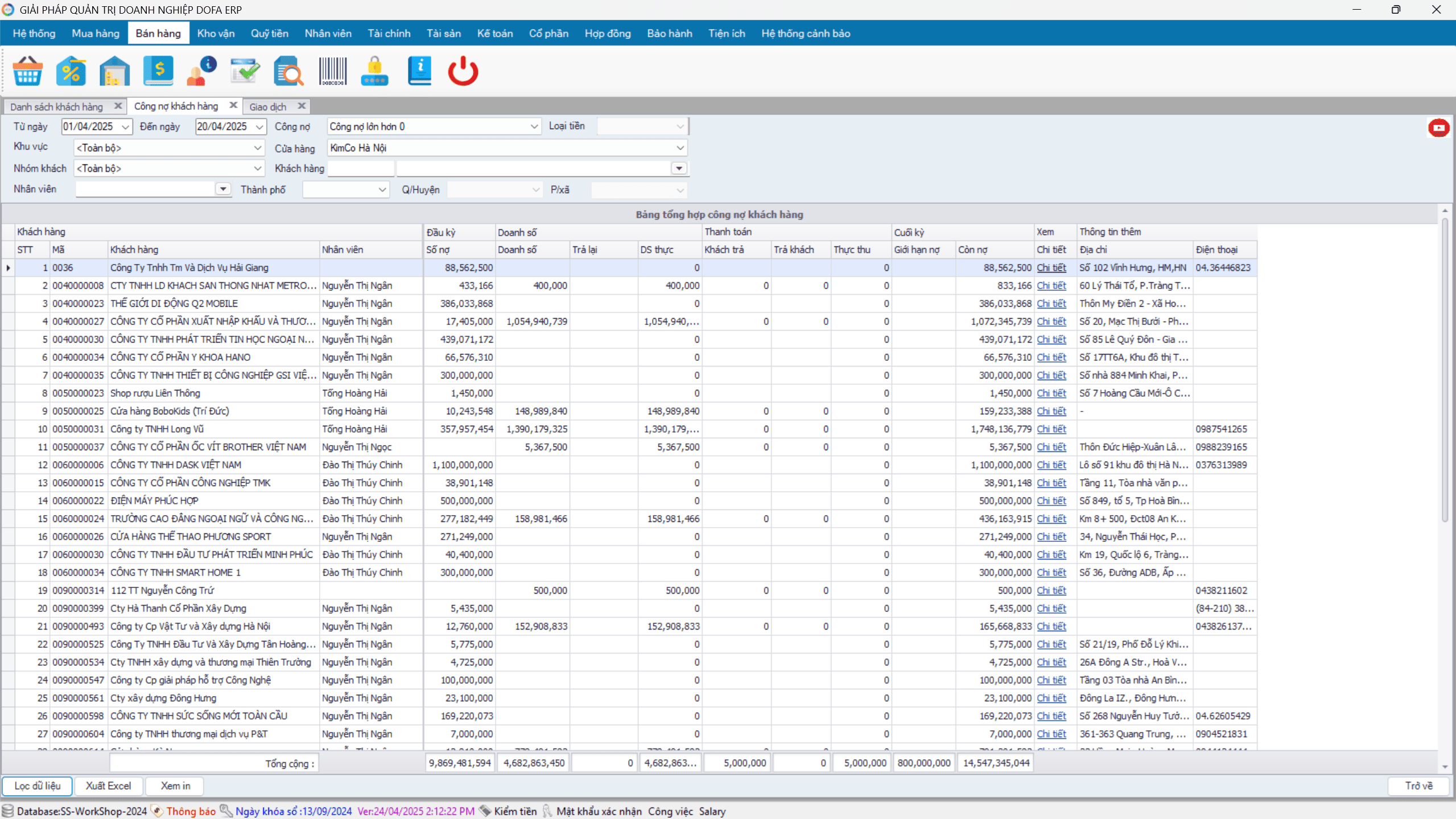Open the Khu vực dropdown
The width and height of the screenshot is (1456, 819).
pyautogui.click(x=257, y=148)
